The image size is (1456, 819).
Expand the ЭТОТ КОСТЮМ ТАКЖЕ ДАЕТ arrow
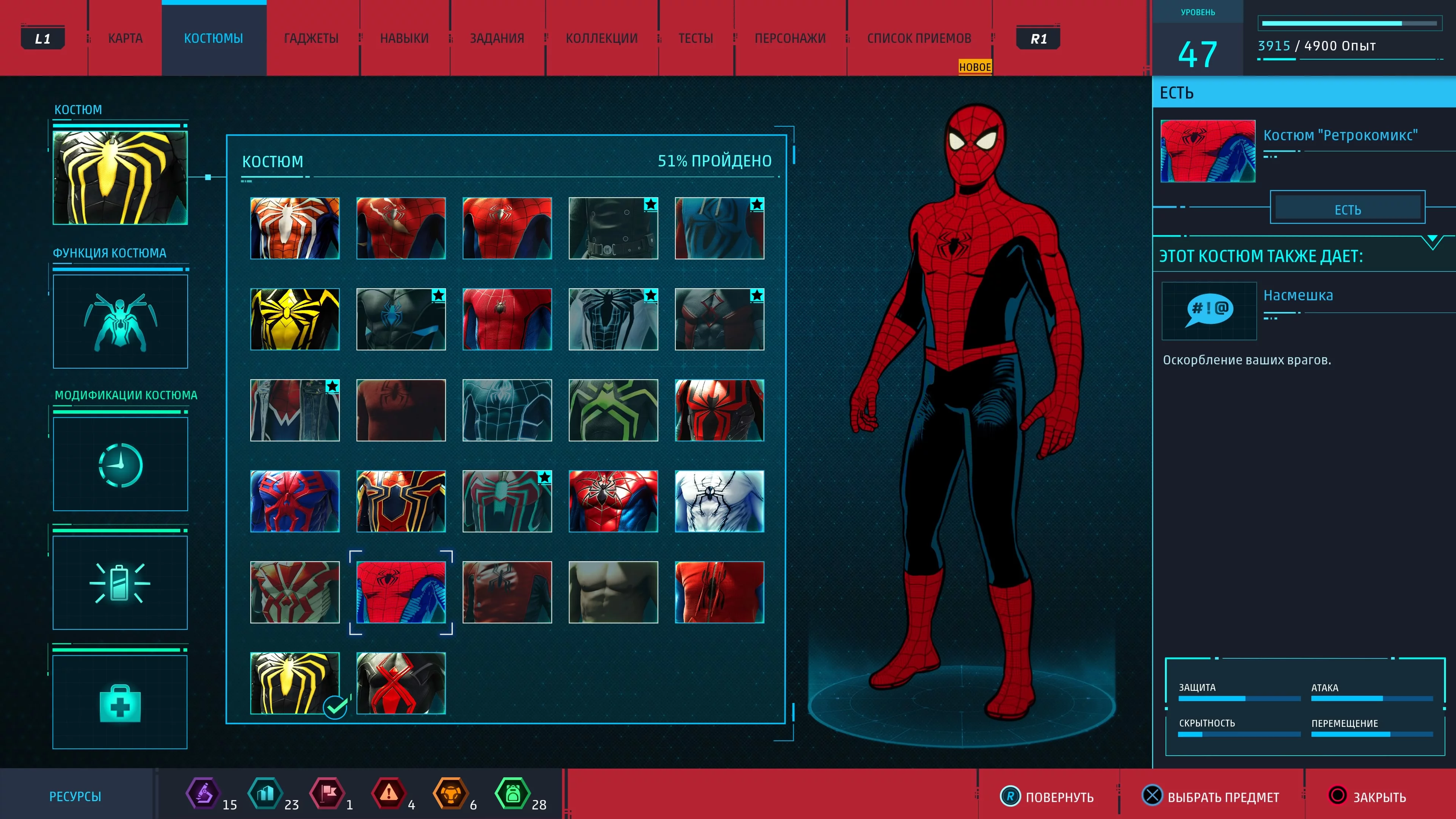tap(1432, 242)
